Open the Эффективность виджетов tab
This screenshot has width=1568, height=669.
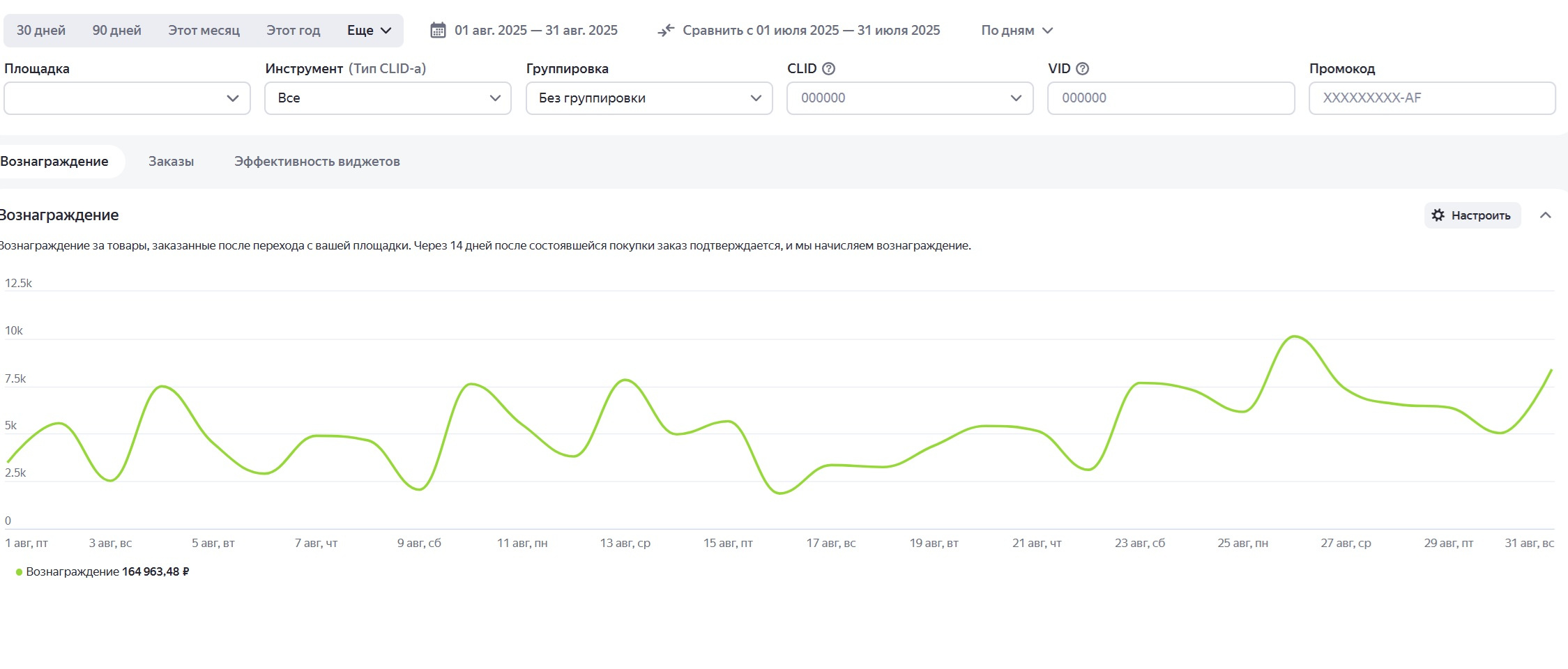tap(317, 162)
